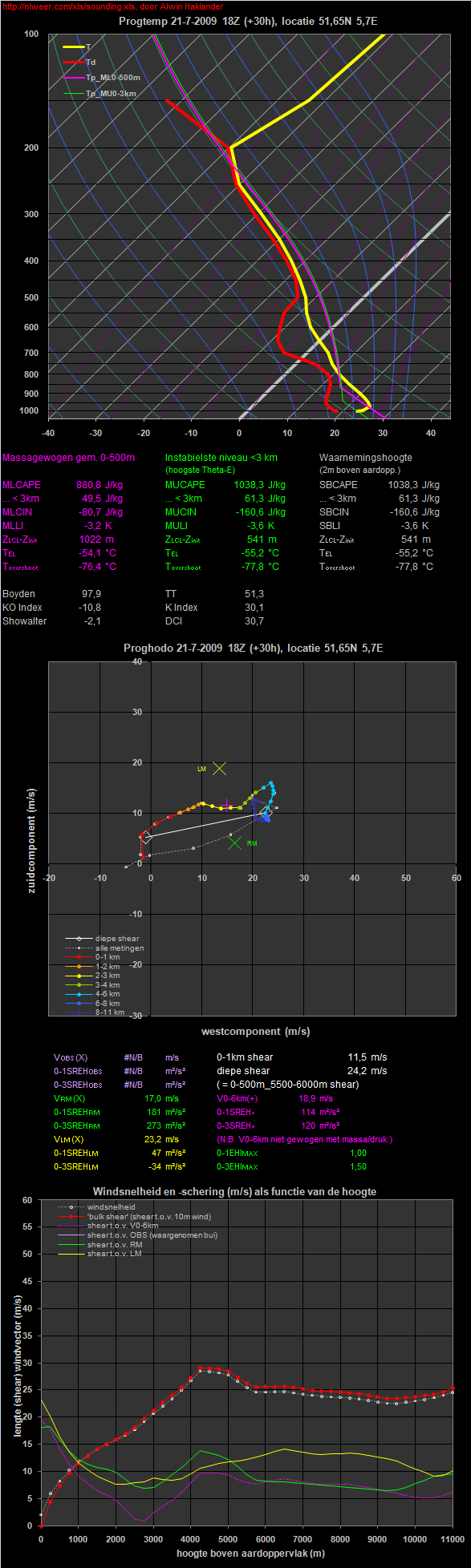The height and width of the screenshot is (1568, 471).
Task: Select the red Td line legend swatch
Action: (x=74, y=62)
